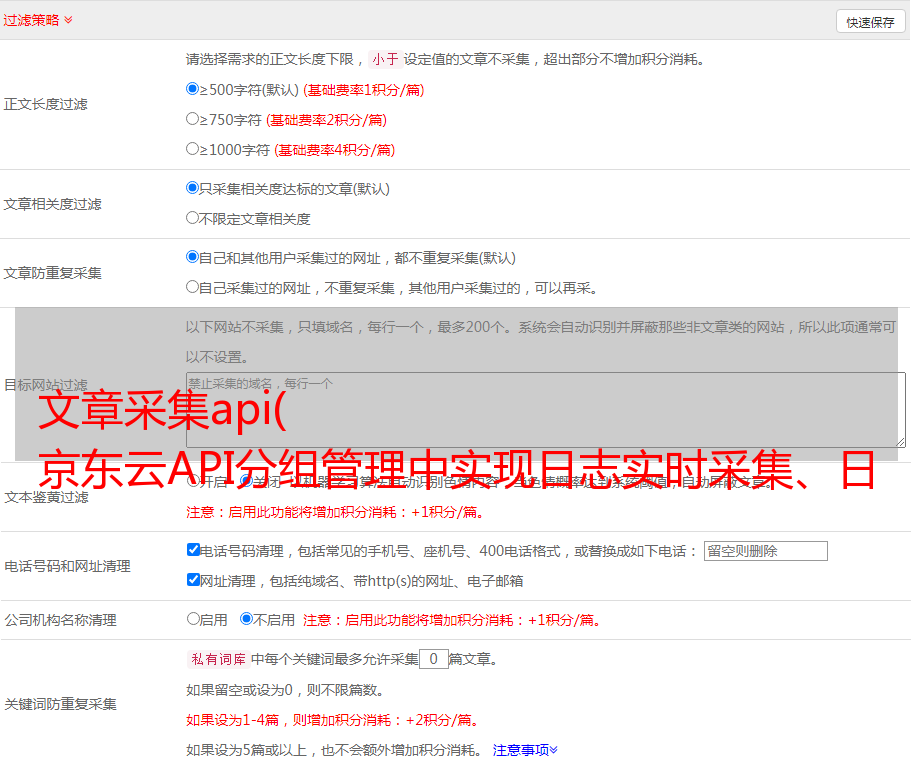912x768 pixels.
Task: Collapse the 过滤策略 section chevron
Action: (x=68, y=20)
